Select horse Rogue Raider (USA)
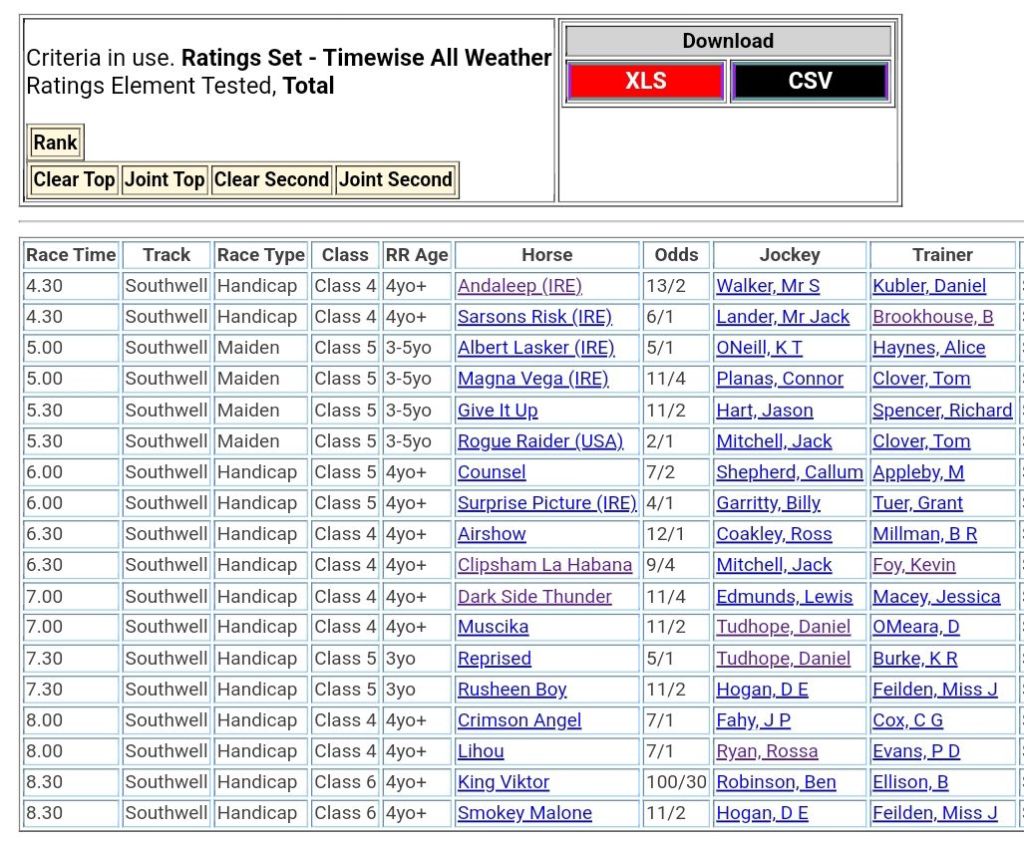 tap(540, 441)
